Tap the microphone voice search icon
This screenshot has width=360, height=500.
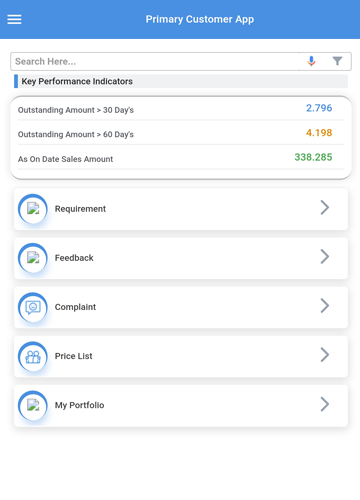[x=311, y=61]
